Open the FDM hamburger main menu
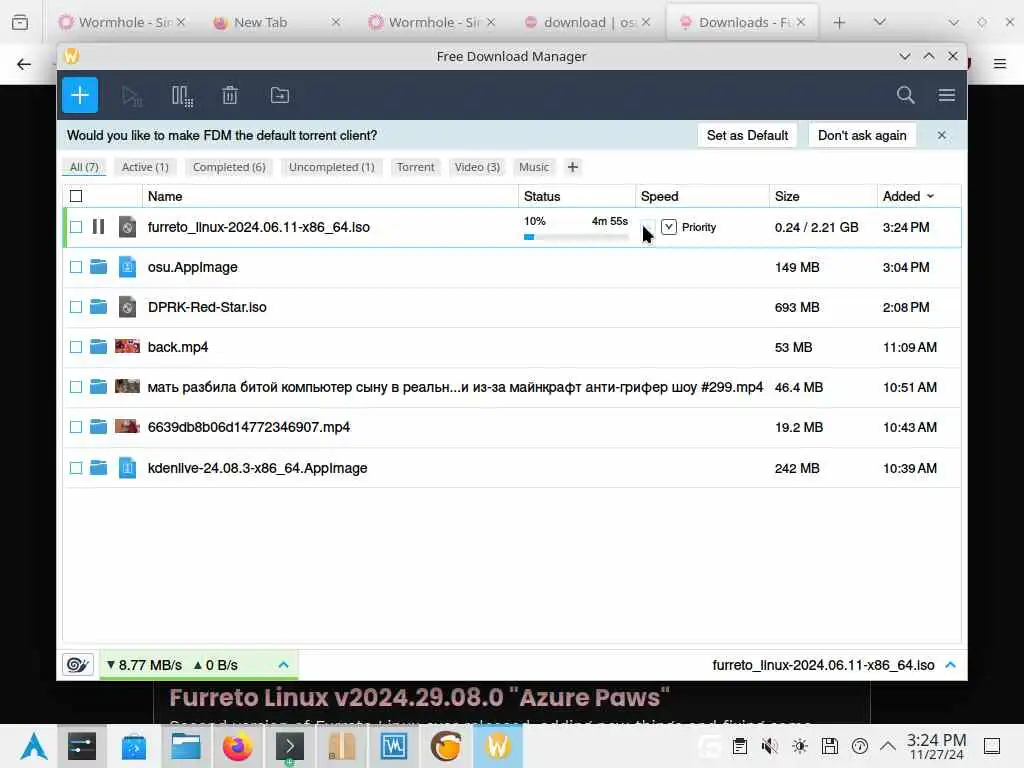The height and width of the screenshot is (768, 1024). tap(947, 95)
